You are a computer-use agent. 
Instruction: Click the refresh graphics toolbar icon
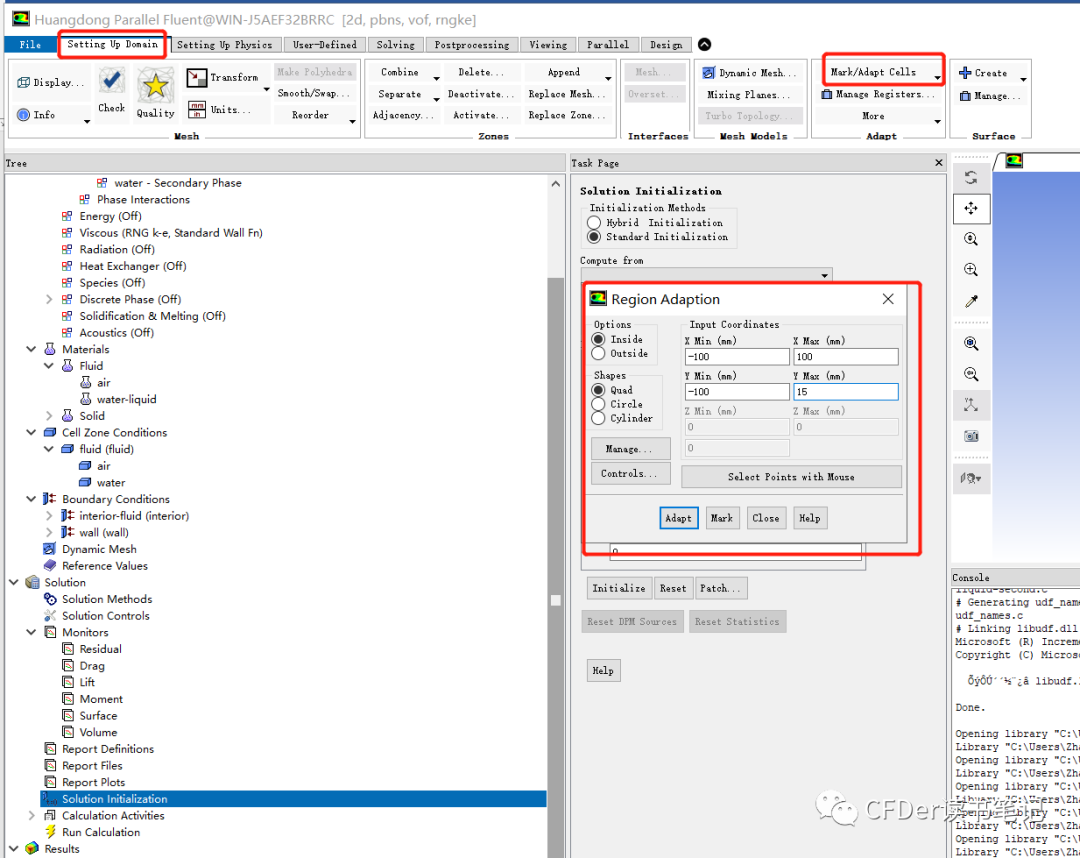coord(971,178)
